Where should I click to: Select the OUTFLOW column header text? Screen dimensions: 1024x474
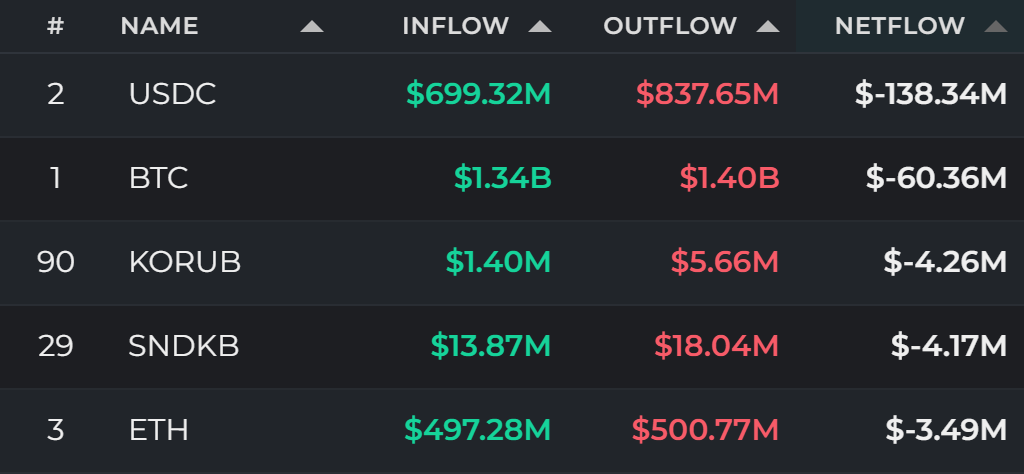(670, 26)
